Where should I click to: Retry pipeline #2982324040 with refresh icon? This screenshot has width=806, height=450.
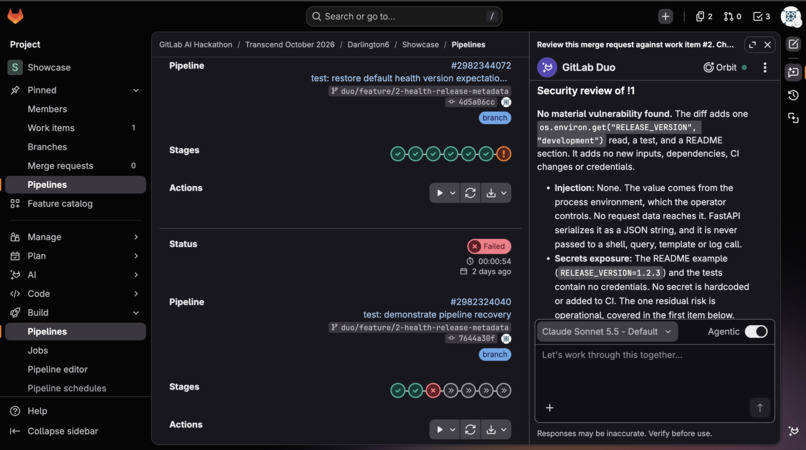[x=470, y=429]
